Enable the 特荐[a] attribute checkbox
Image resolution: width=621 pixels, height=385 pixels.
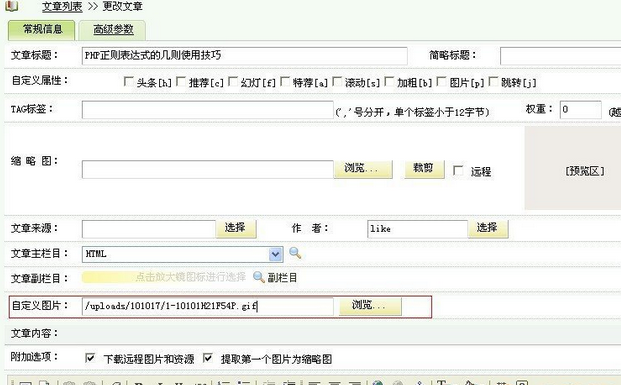(285, 82)
